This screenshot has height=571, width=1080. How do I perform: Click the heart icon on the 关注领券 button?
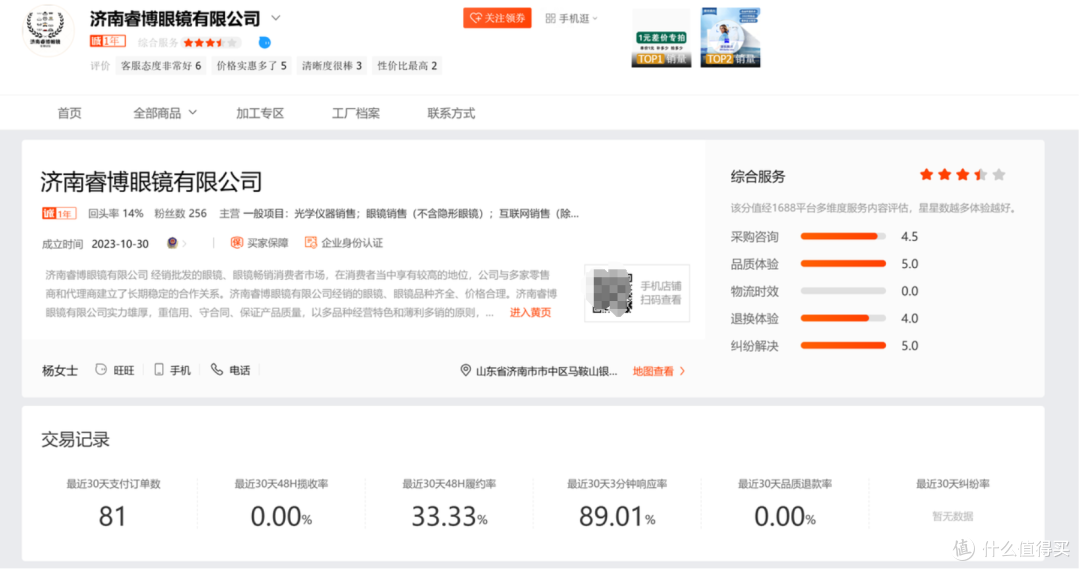tap(475, 19)
